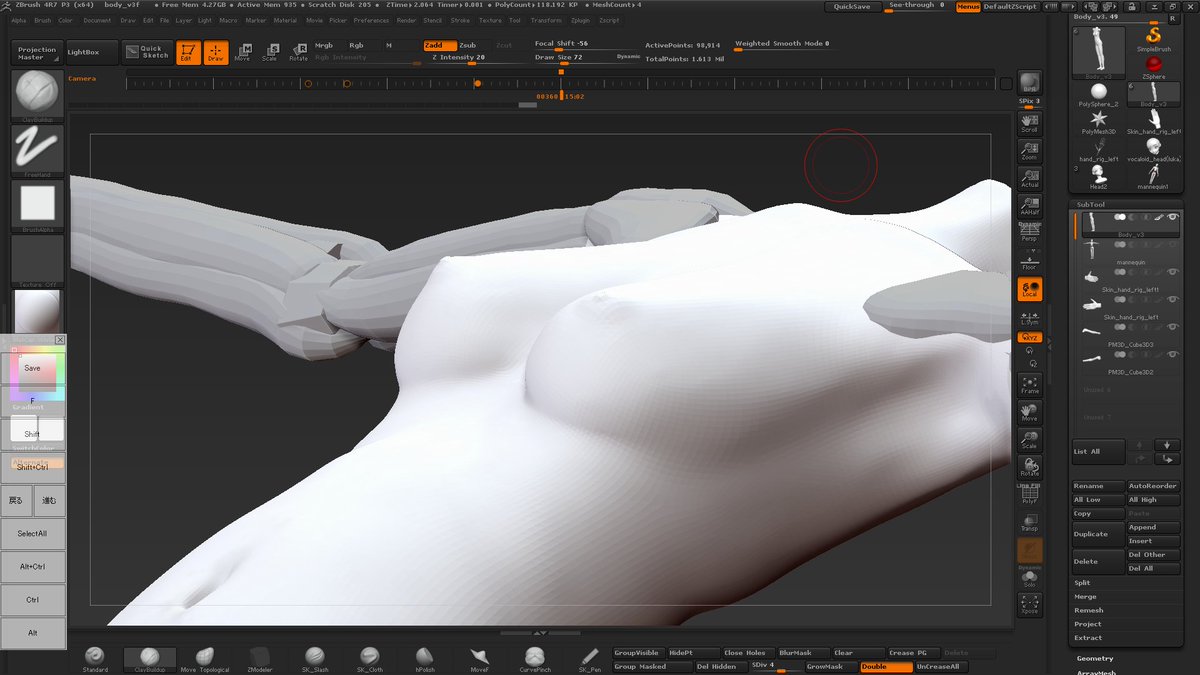Image resolution: width=1200 pixels, height=675 pixels.
Task: Click the QuickSave button
Action: click(851, 6)
